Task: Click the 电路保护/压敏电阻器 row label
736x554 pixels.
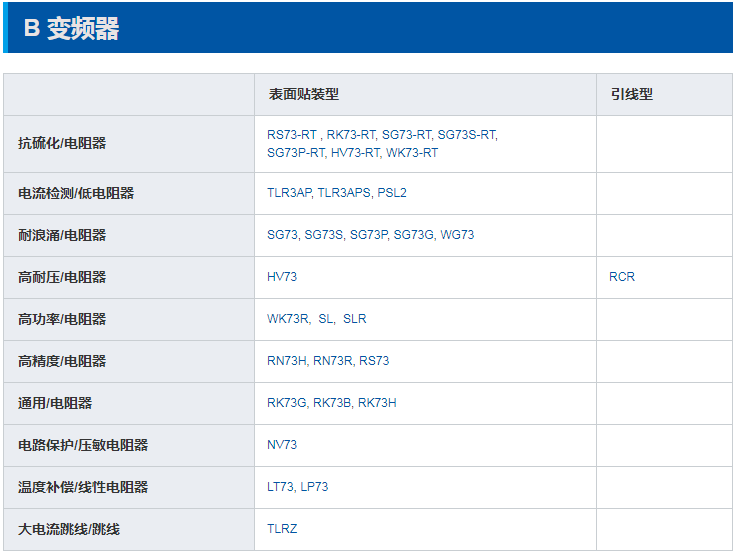Action: 83,445
